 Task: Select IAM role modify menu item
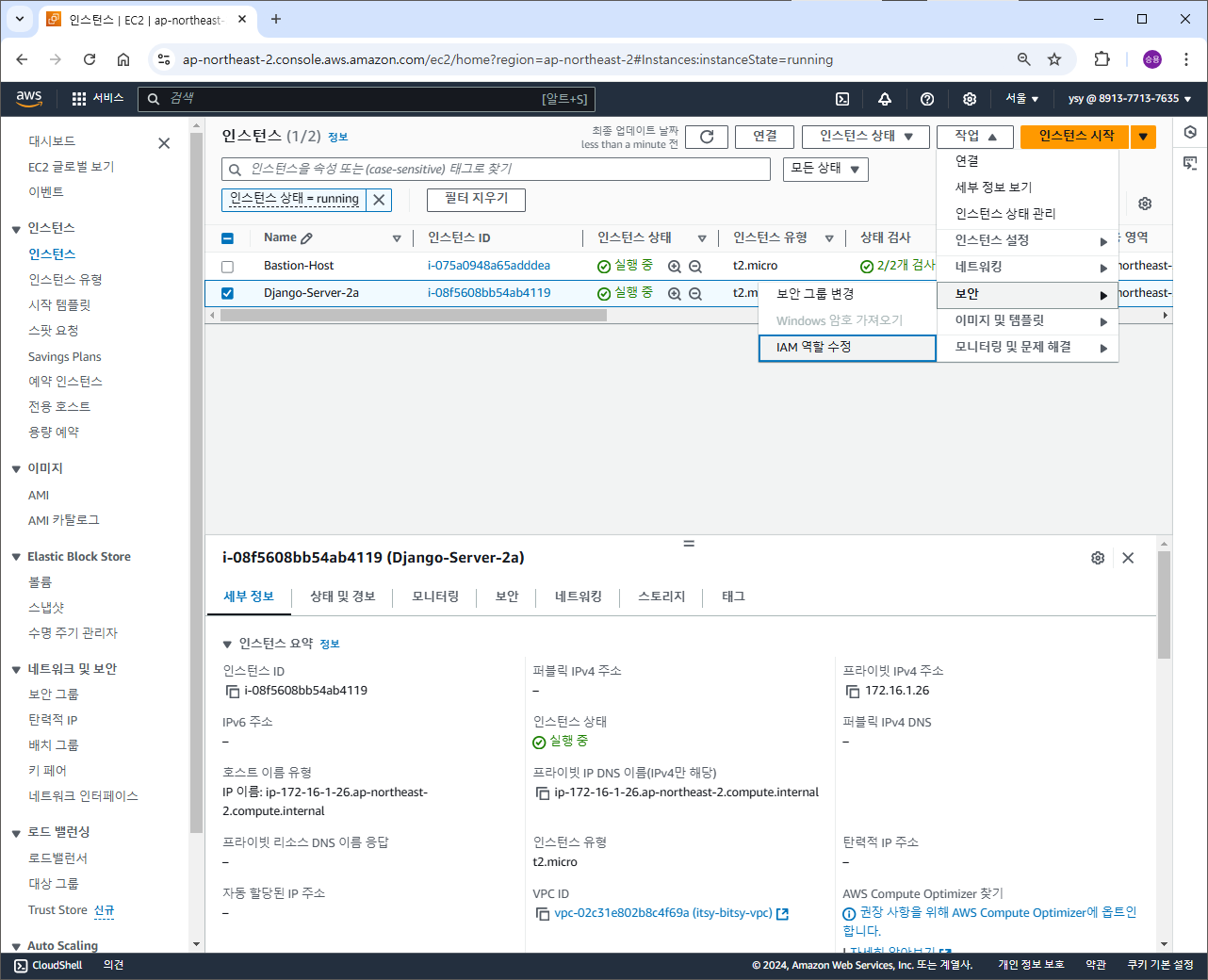(x=847, y=348)
